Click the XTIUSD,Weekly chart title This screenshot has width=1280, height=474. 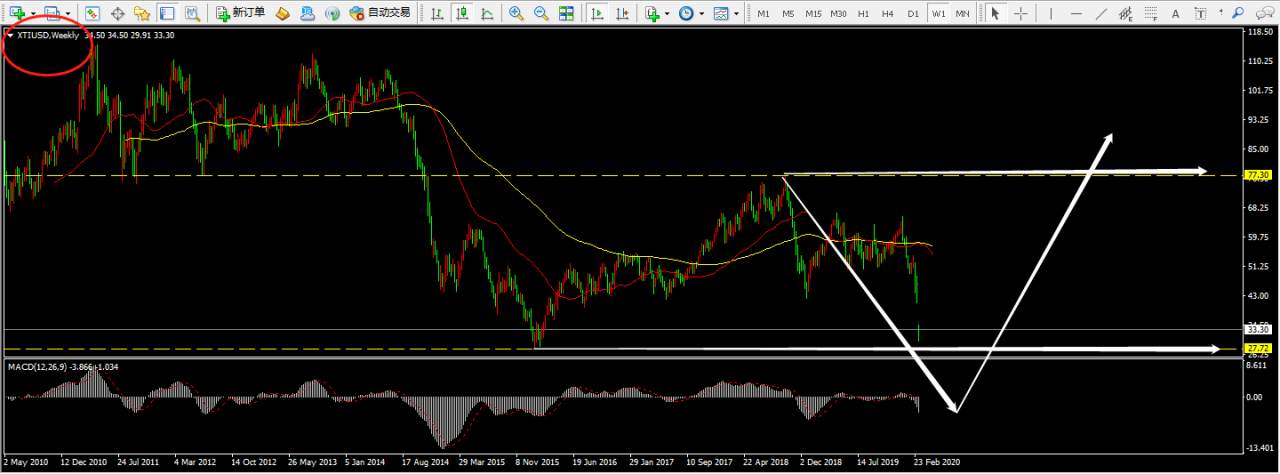pos(49,35)
